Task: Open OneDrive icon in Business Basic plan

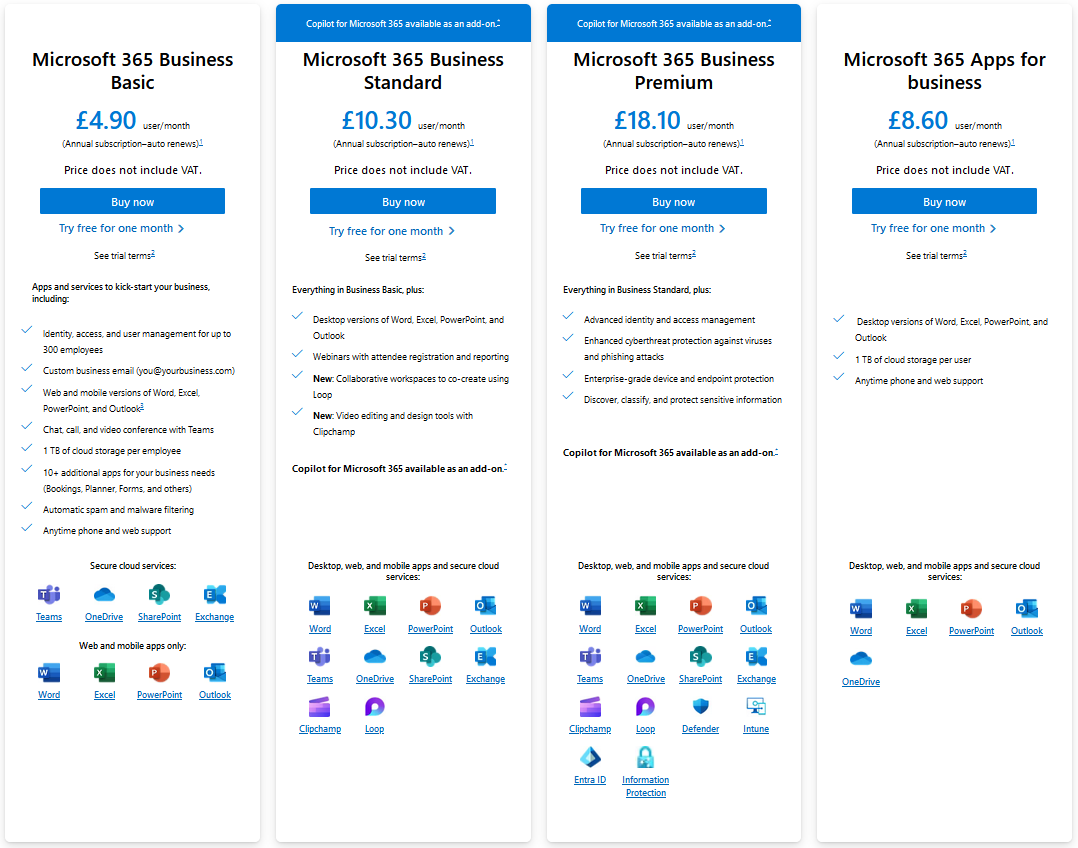Action: click(104, 595)
